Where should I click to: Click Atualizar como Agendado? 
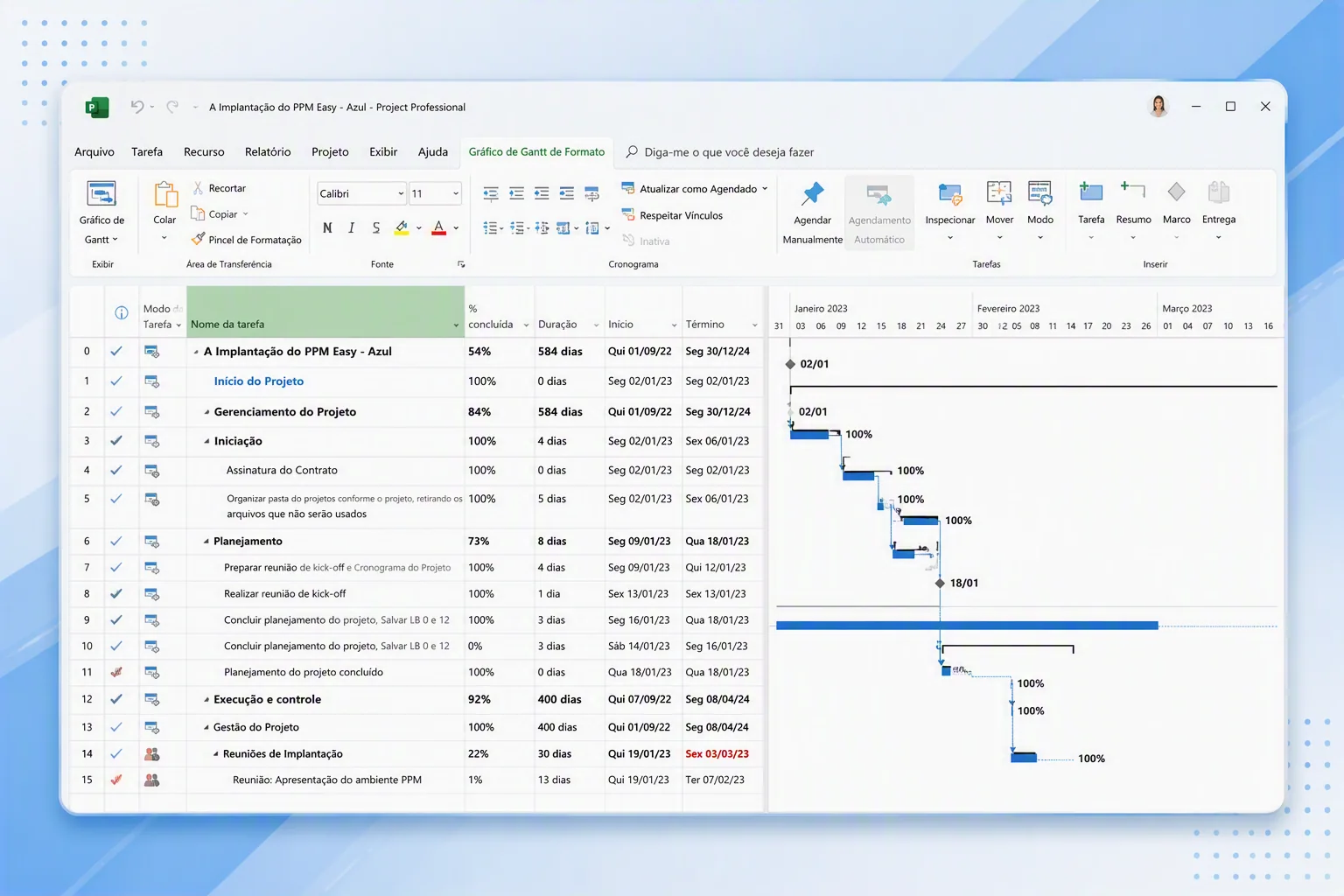pyautogui.click(x=694, y=188)
